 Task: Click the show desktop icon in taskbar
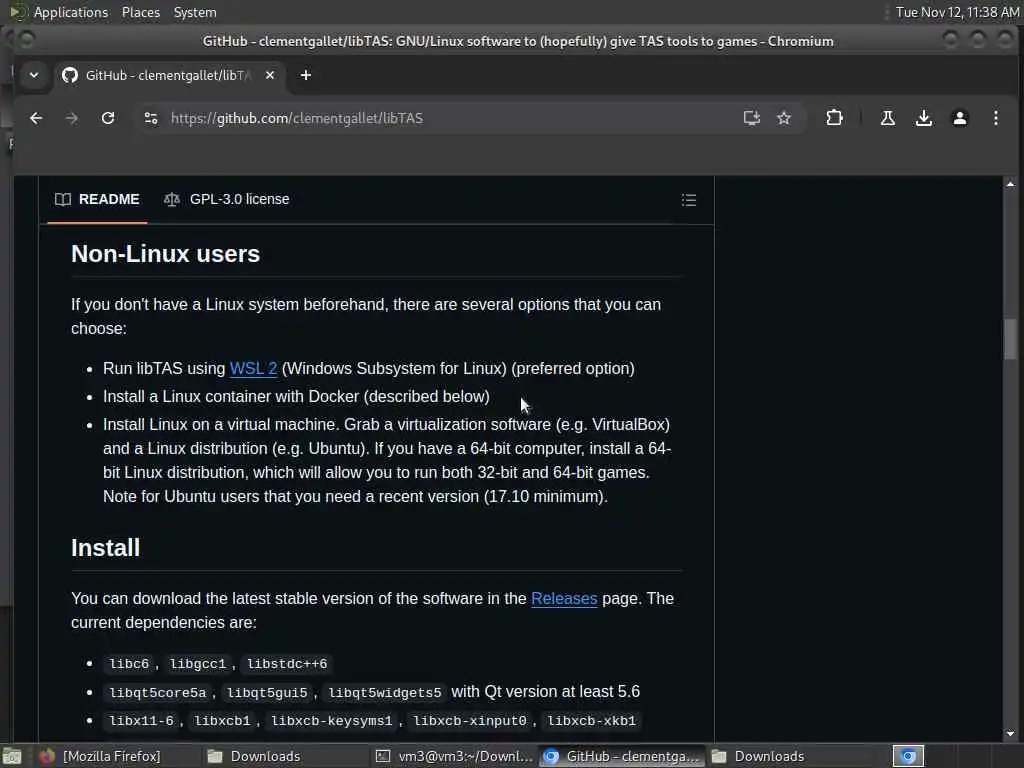[x=12, y=757]
